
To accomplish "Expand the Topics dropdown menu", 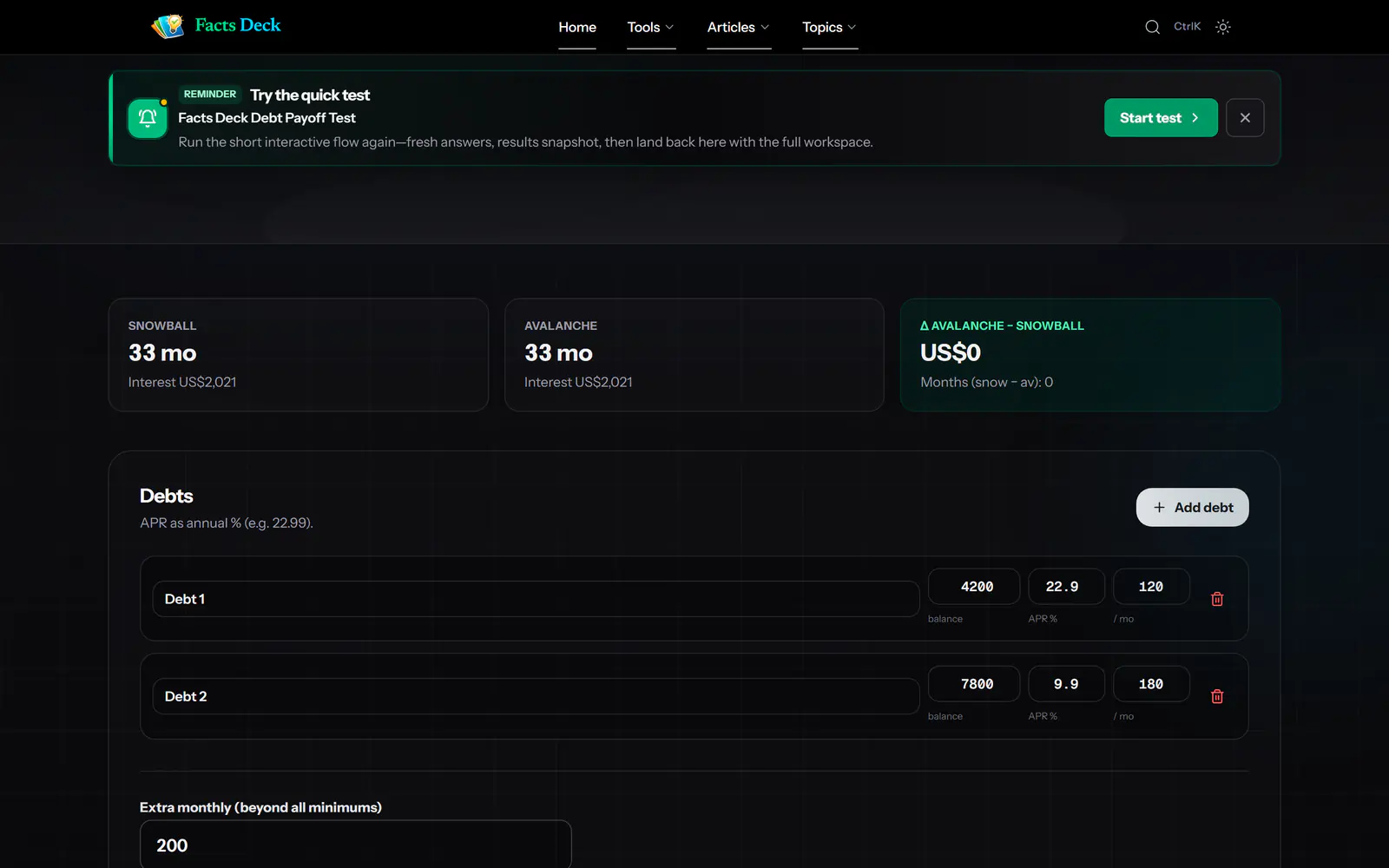I will tap(830, 27).
